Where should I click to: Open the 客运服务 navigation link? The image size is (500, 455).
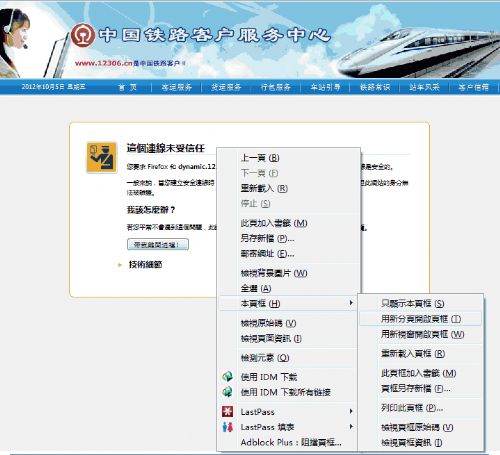176,87
